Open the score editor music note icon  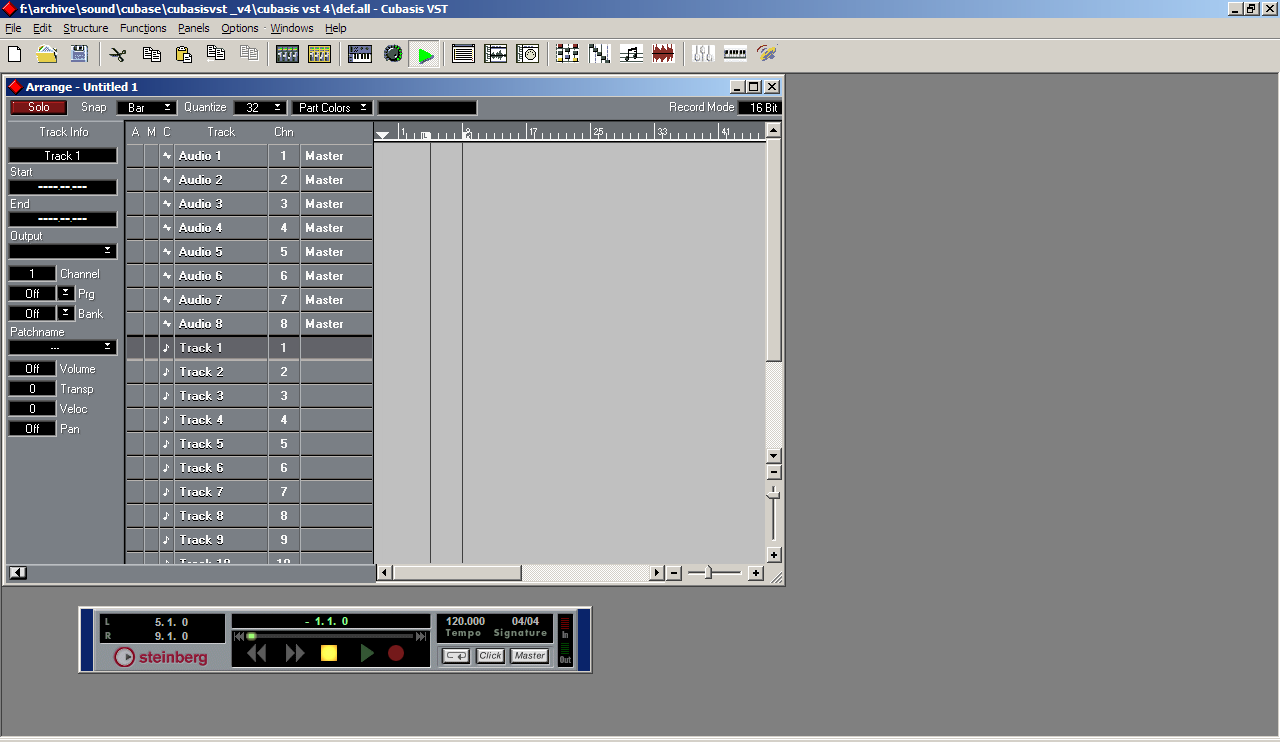pos(631,54)
